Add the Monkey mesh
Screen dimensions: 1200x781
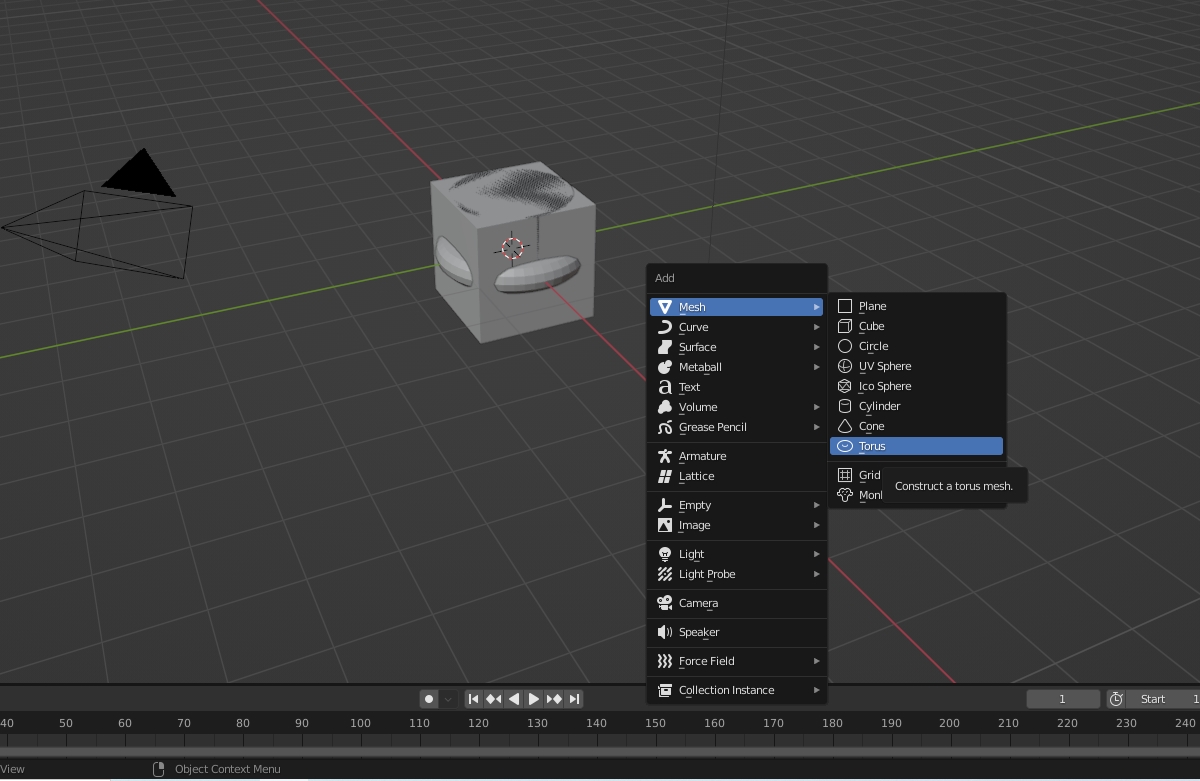tap(859, 495)
